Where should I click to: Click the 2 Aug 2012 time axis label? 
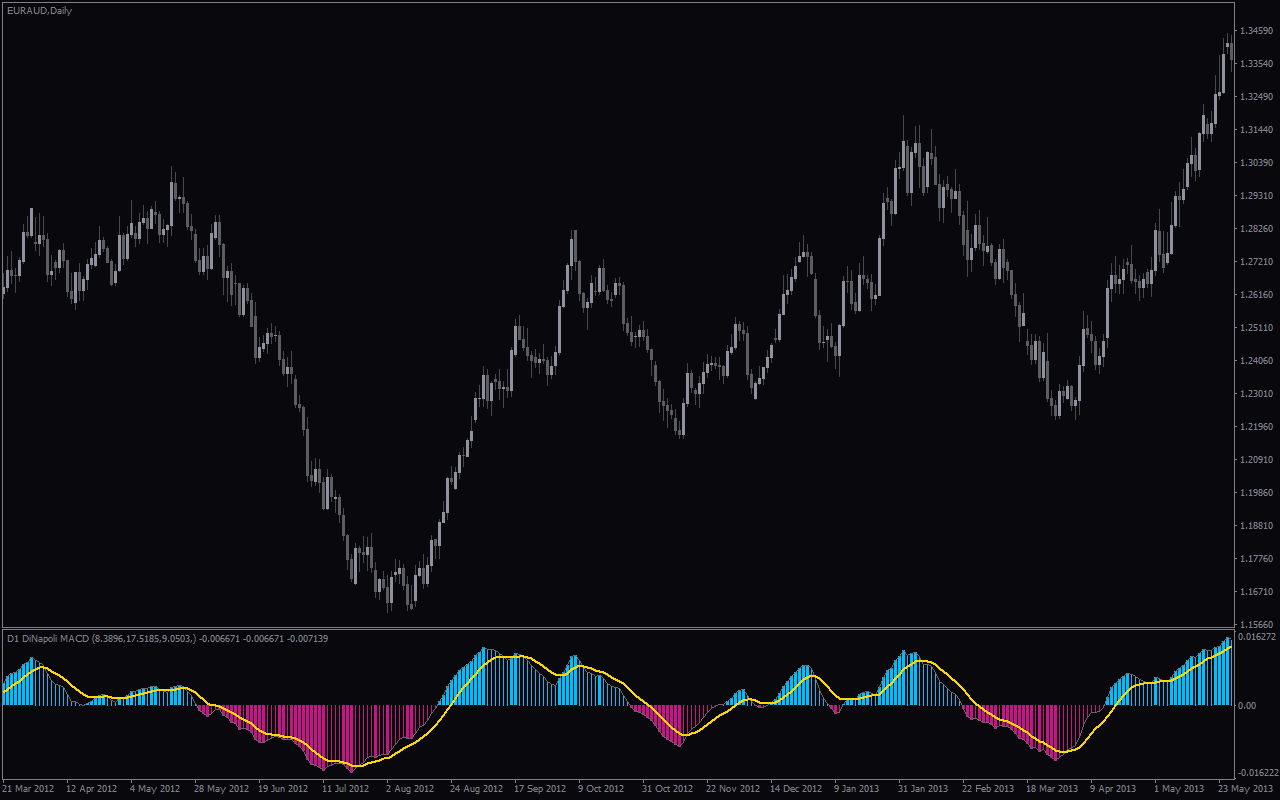click(x=410, y=789)
